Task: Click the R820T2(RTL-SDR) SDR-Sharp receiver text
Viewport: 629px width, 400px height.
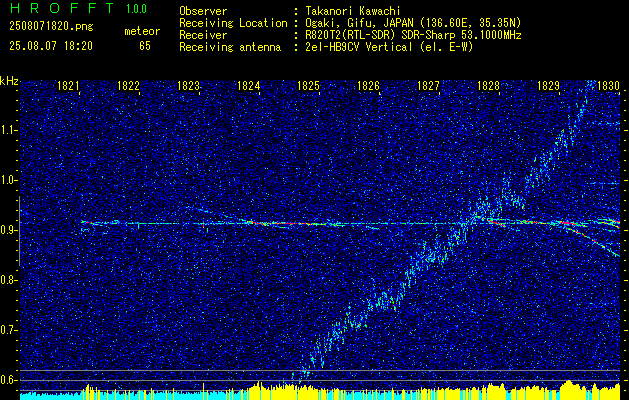Action: point(413,35)
